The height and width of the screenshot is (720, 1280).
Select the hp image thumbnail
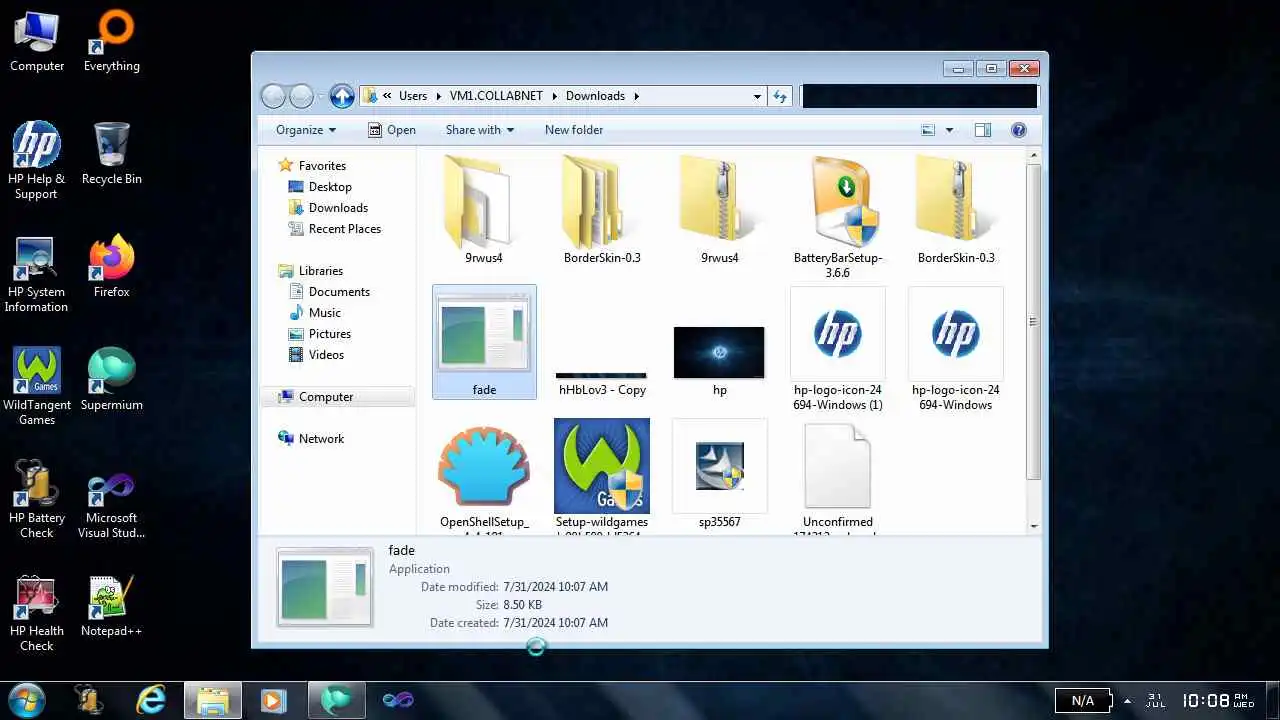(x=720, y=361)
